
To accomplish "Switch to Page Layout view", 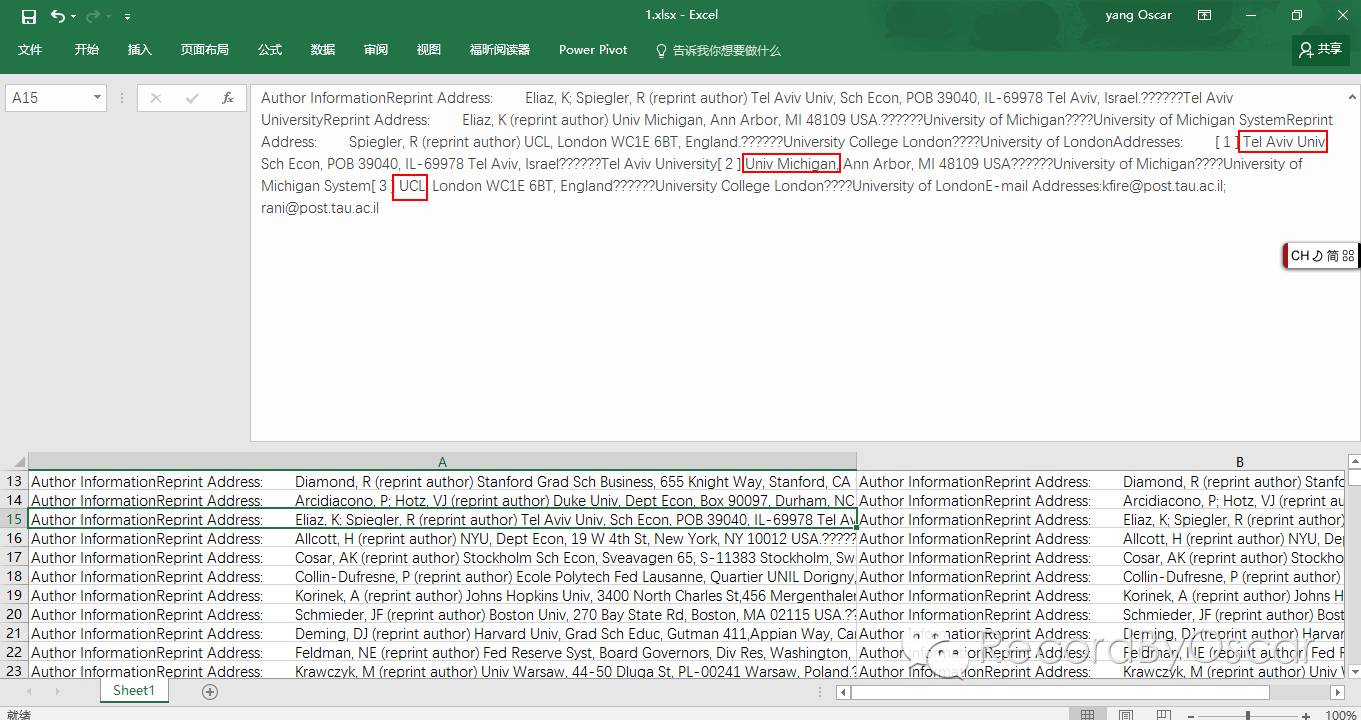I will (x=1126, y=714).
